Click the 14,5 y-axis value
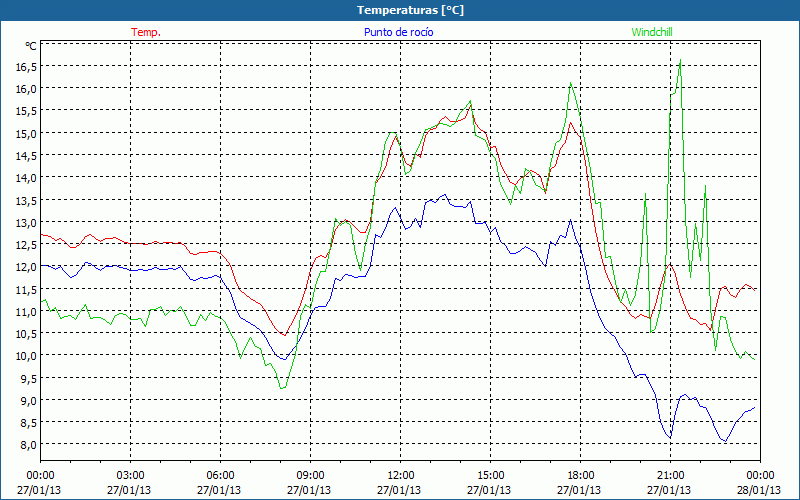Screen dimensions: 800x500 [x=27, y=155]
